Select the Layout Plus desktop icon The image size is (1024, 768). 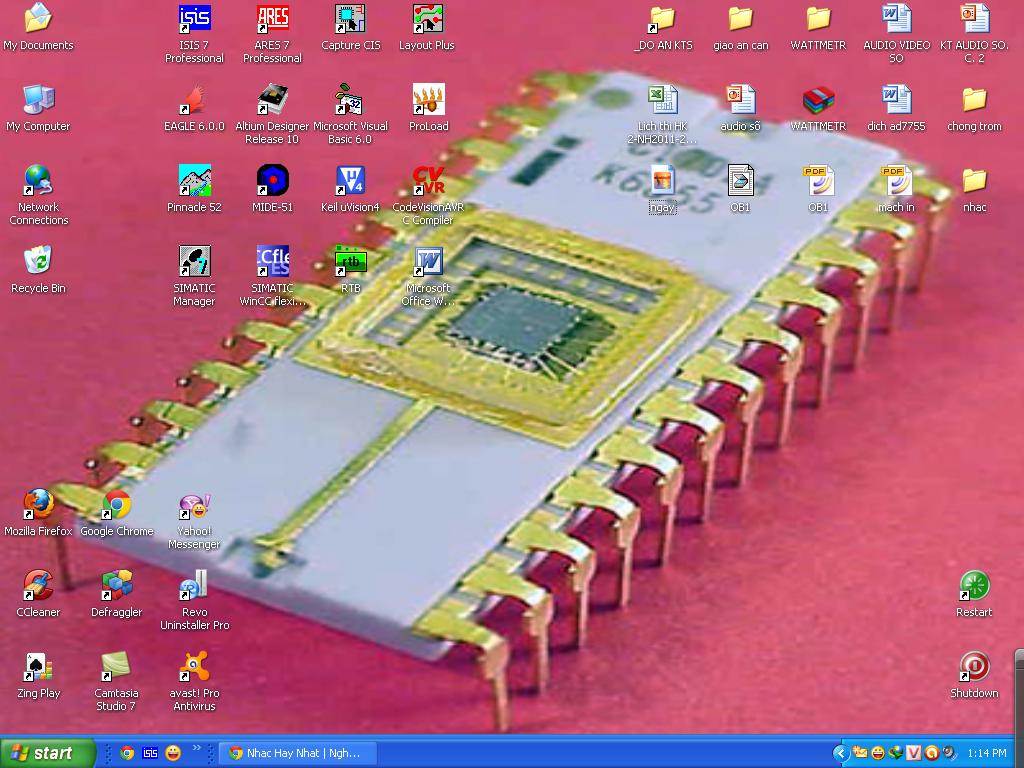tap(428, 18)
